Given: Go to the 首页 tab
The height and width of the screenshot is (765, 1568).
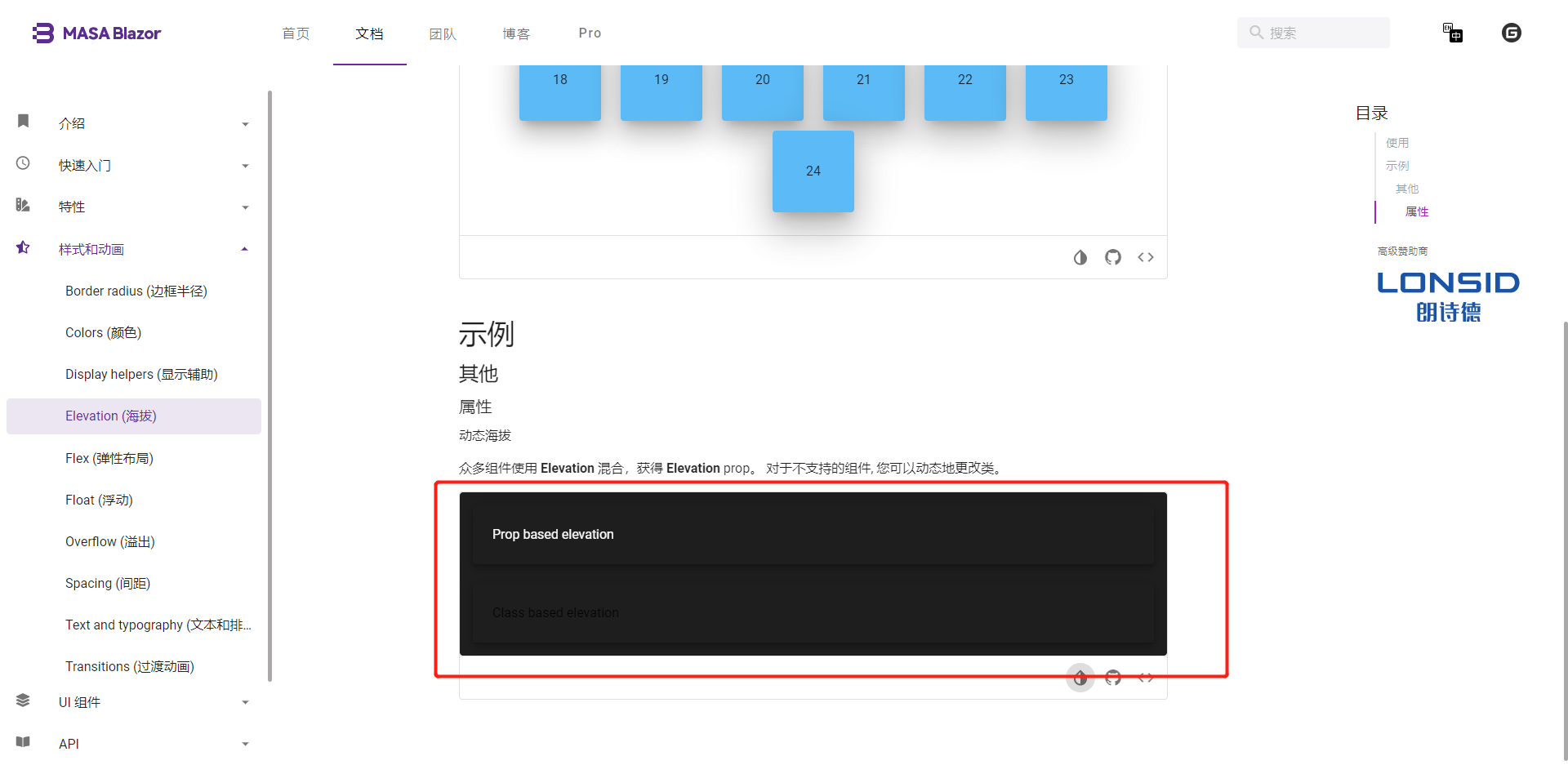Looking at the screenshot, I should click(x=296, y=33).
